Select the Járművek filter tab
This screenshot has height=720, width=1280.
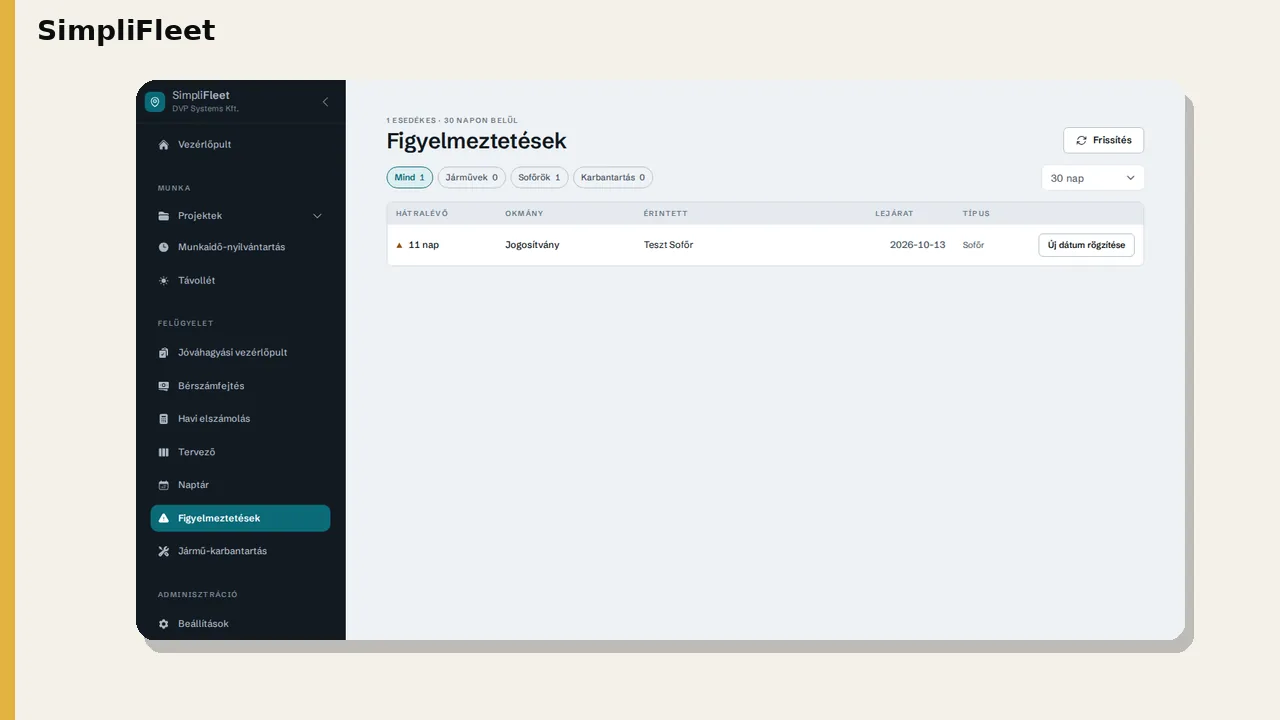472,178
